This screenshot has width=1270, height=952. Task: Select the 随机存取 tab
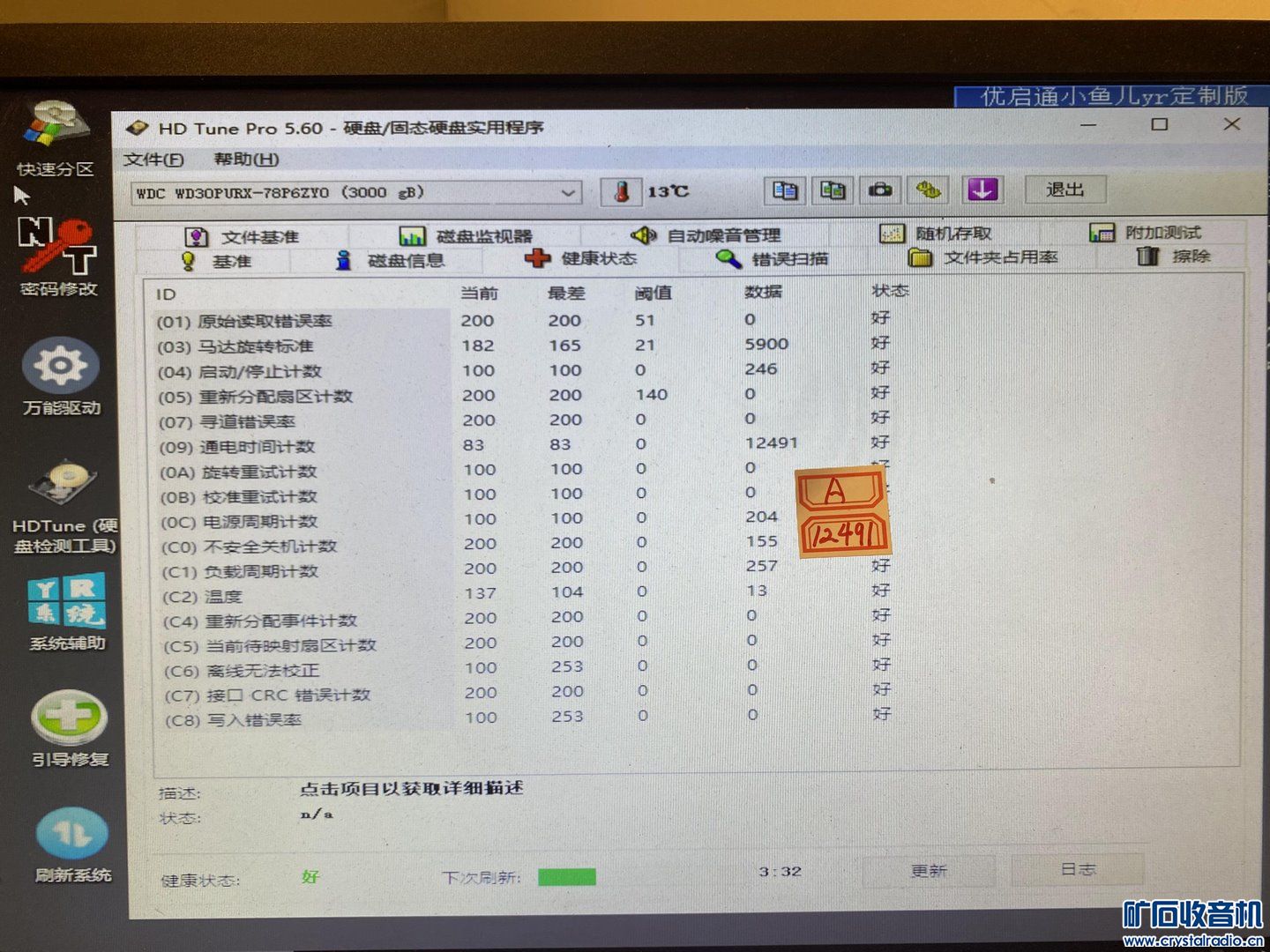(x=936, y=233)
